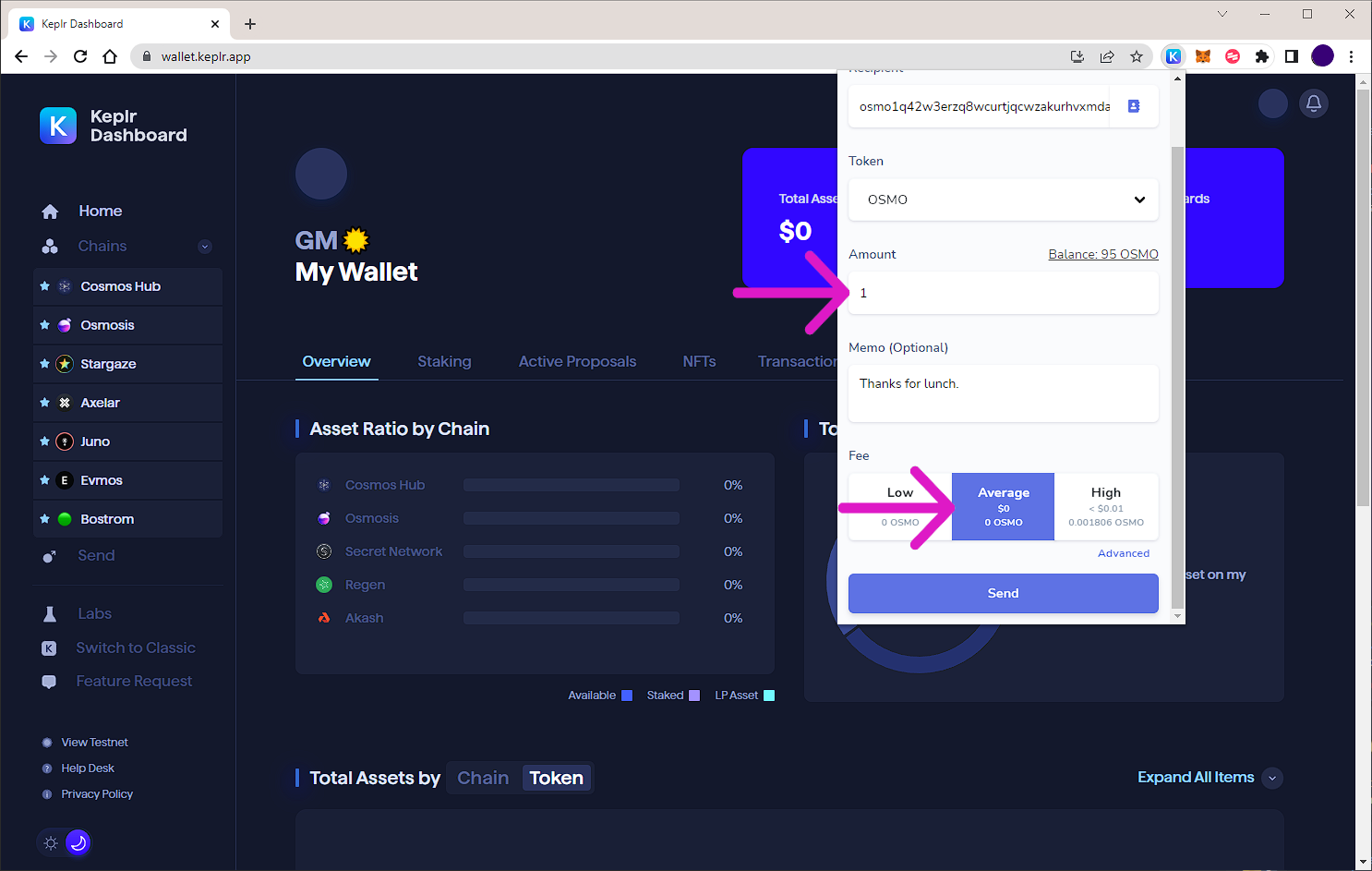Open the Chrome three-dot menu

(1351, 56)
